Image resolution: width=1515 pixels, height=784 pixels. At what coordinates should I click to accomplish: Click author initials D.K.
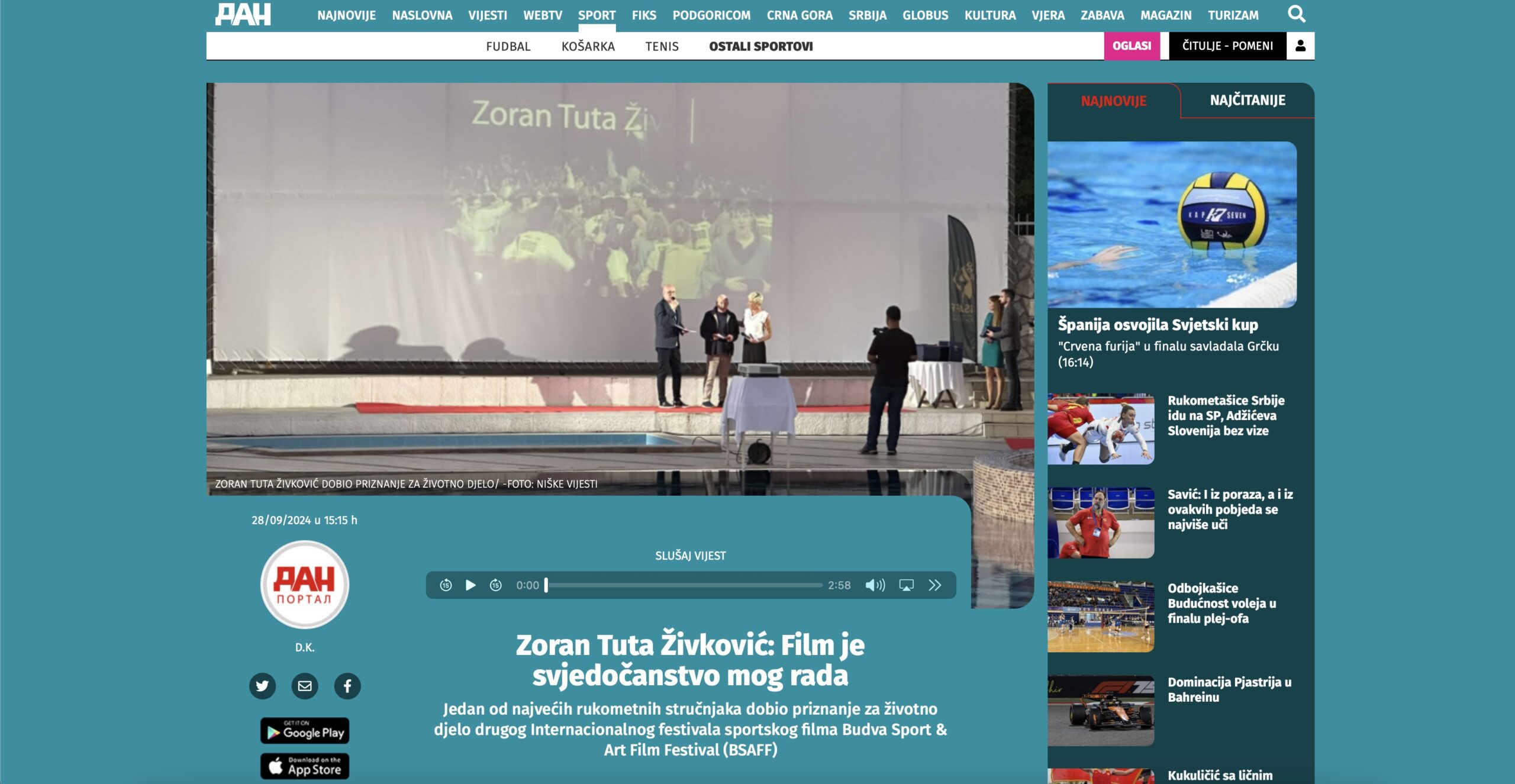click(305, 647)
